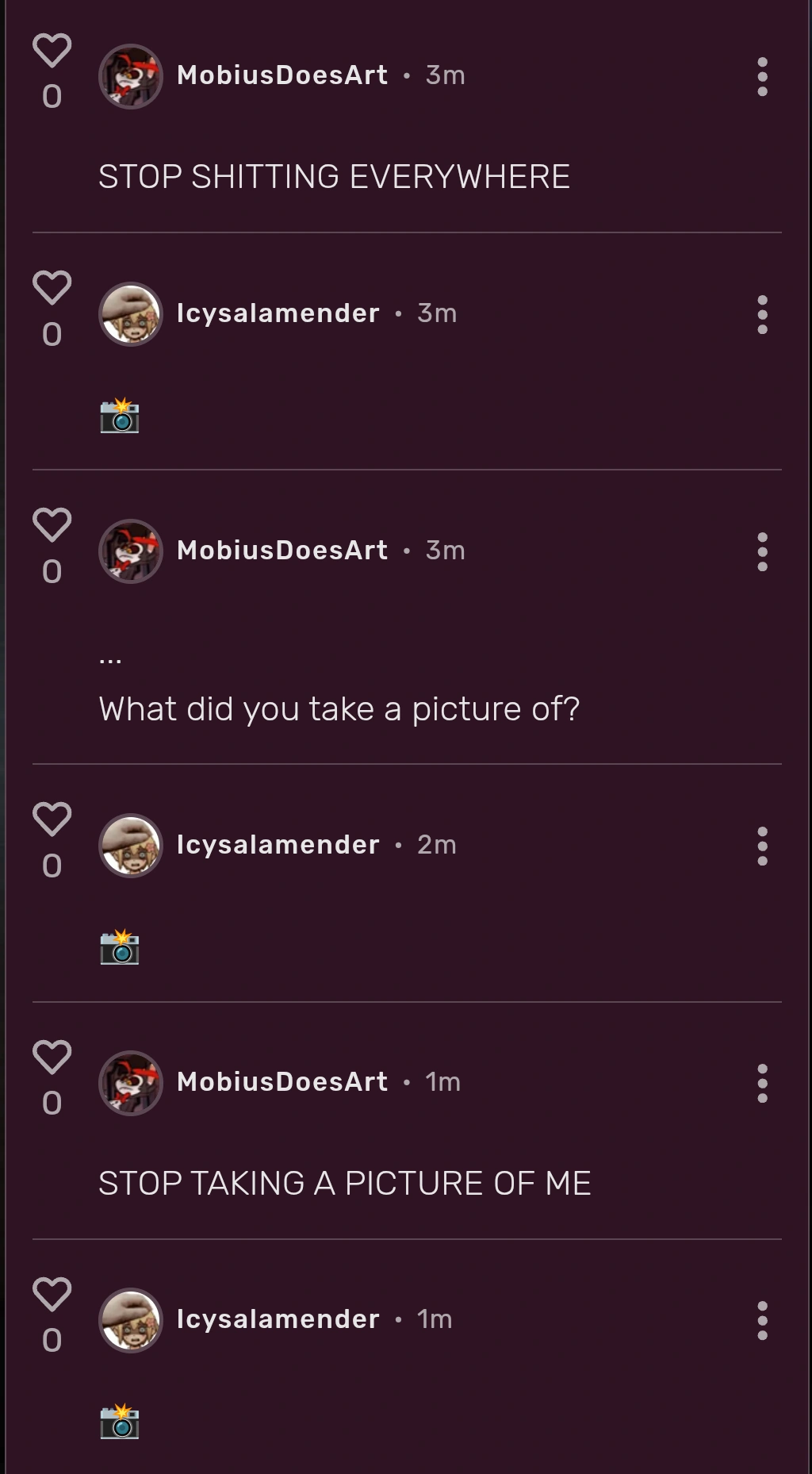Screen dimensions: 812x1474
Task: Click the "What did you take a picture of?" text
Action: 339,707
